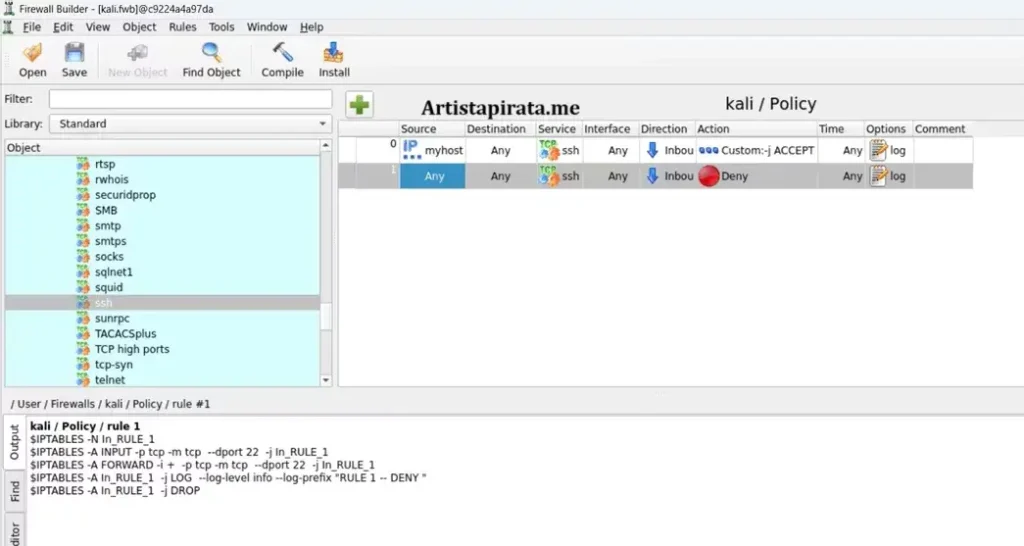The width and height of the screenshot is (1024, 546).
Task: Select rwhois in the object tree
Action: click(x=112, y=180)
